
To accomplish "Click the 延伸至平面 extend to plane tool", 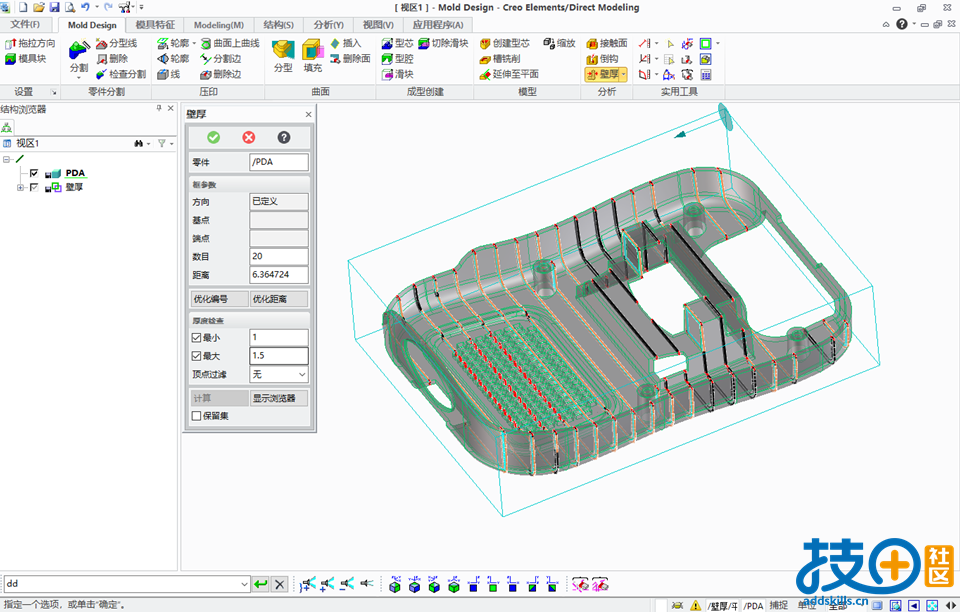I will point(509,74).
